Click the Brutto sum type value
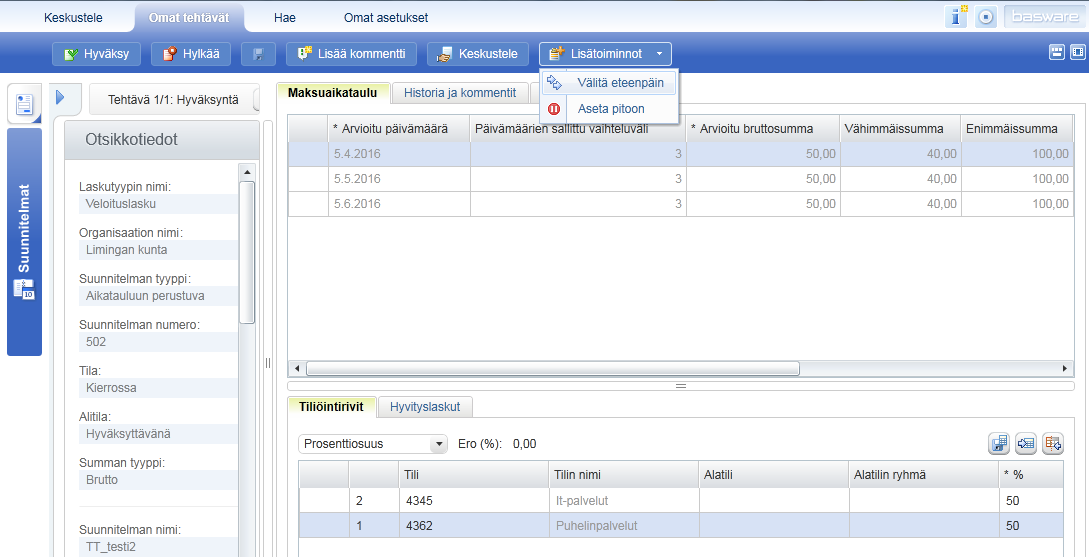1089x557 pixels. click(x=158, y=479)
